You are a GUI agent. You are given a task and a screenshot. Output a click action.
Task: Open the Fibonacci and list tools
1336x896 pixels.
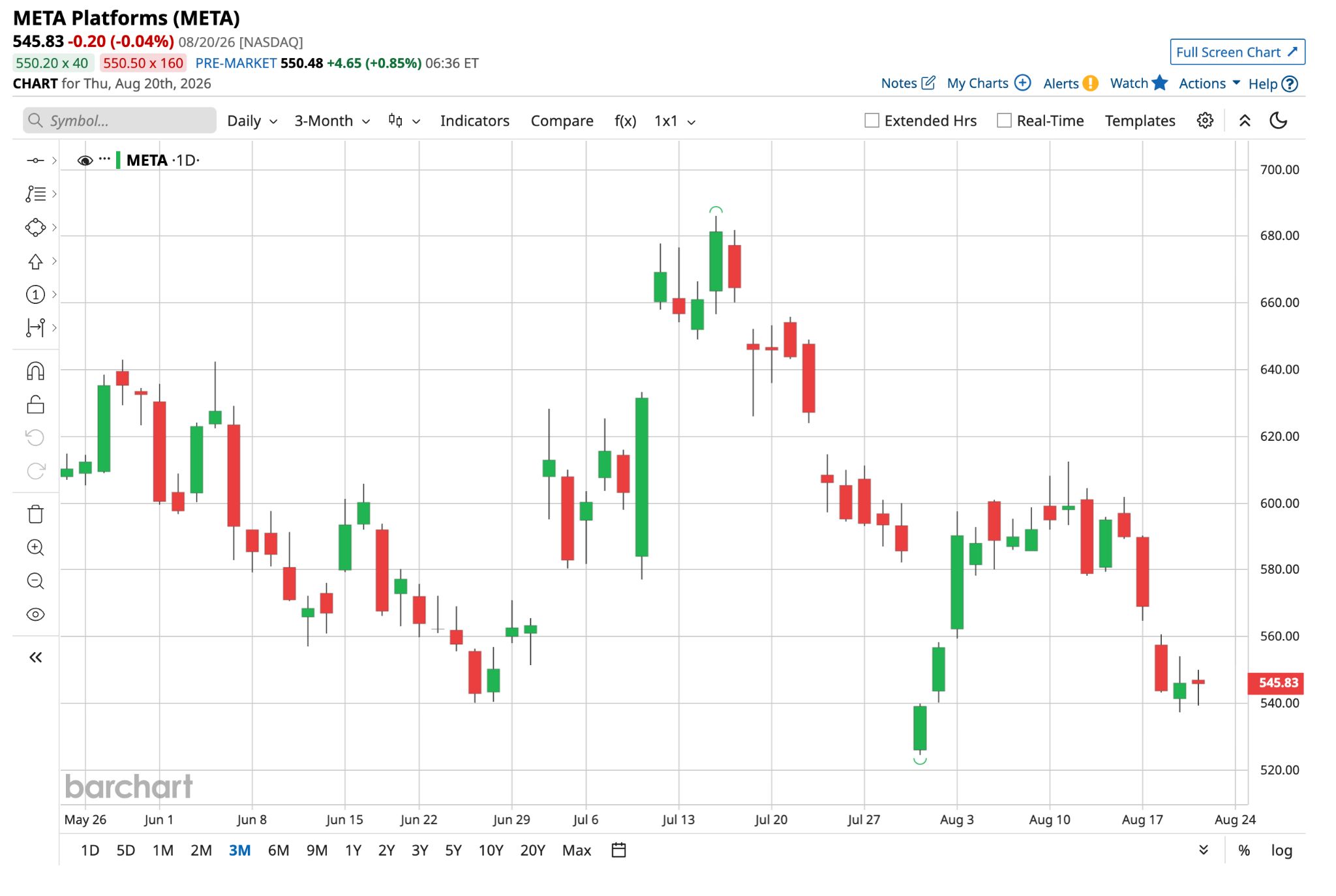(35, 194)
